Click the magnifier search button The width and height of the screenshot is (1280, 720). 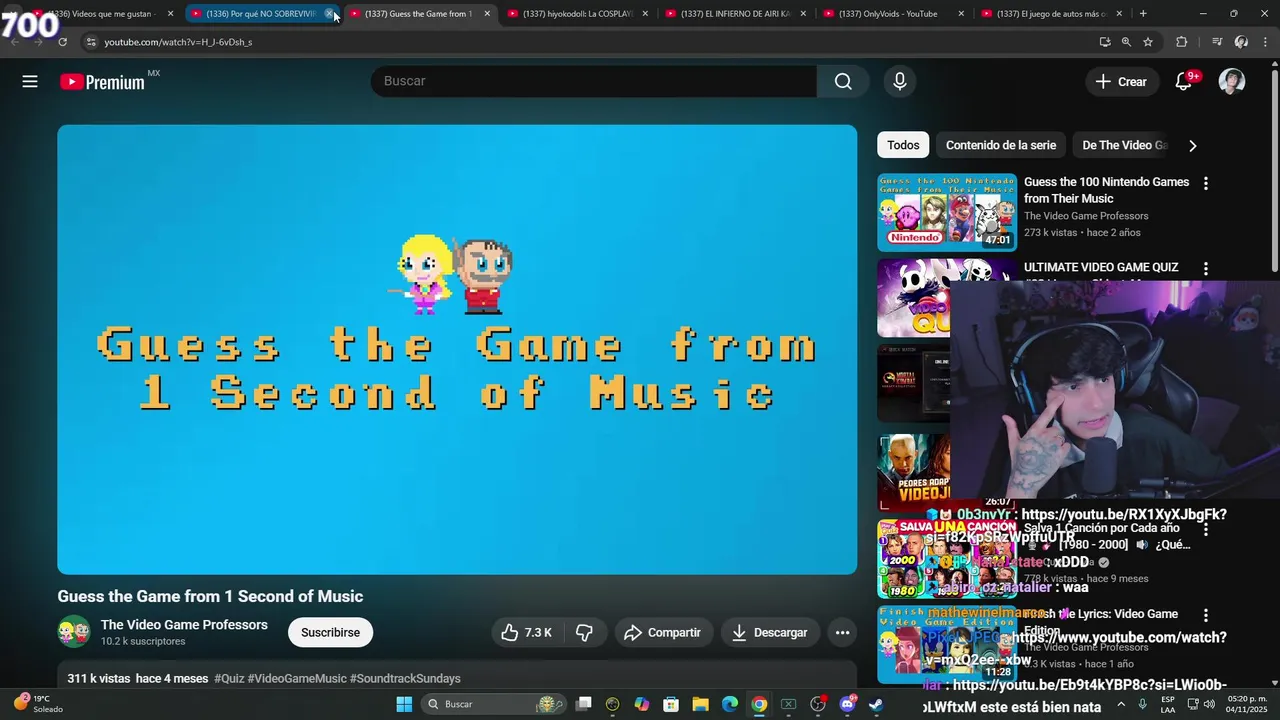tap(843, 81)
